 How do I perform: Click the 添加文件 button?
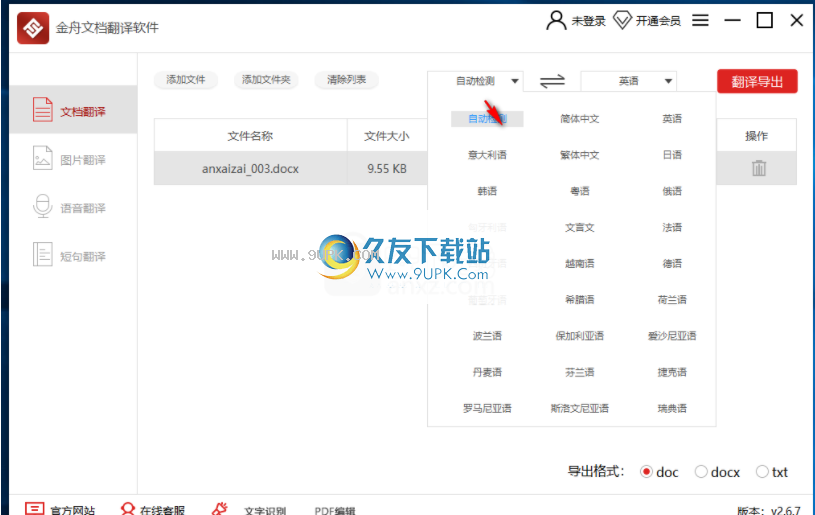(x=186, y=80)
